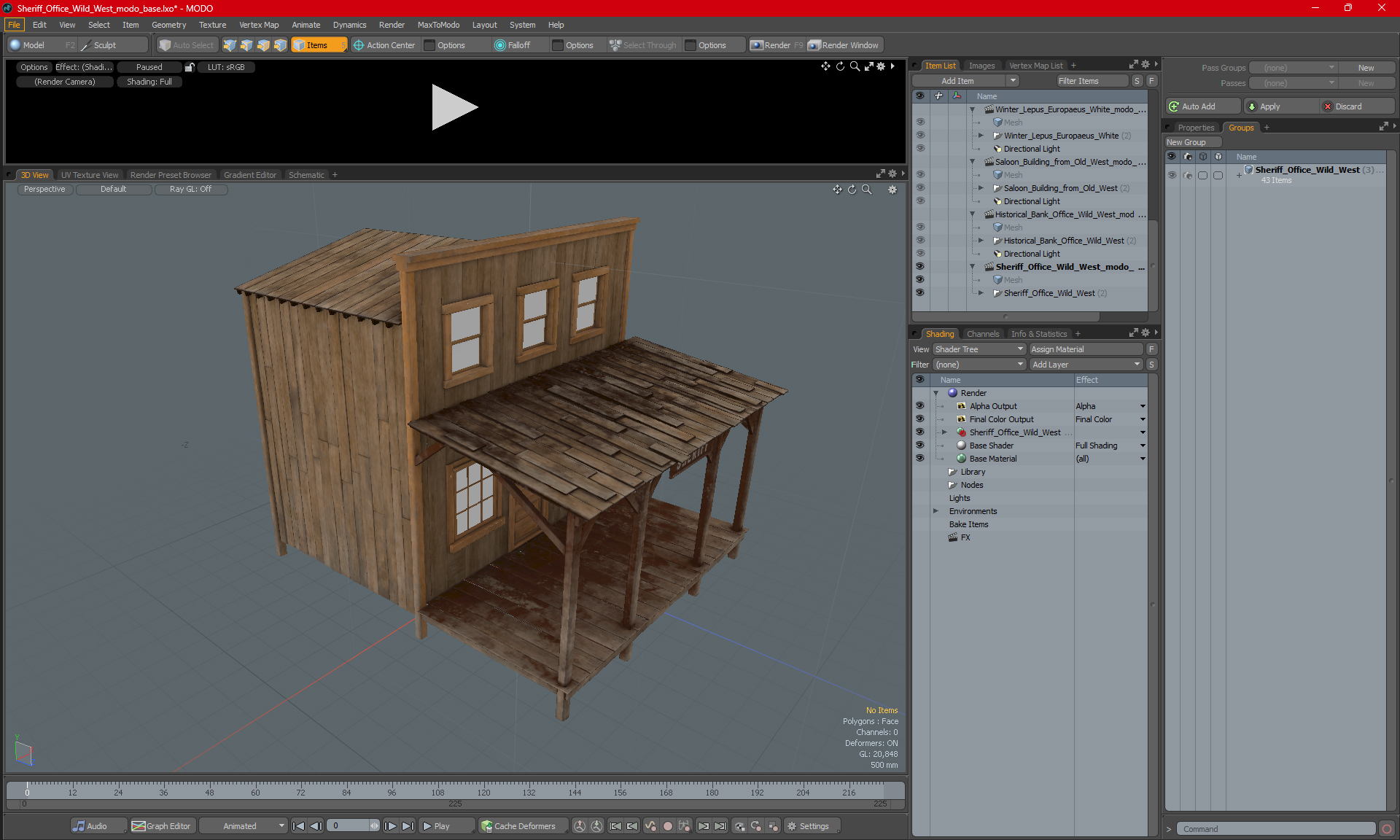Click the Vertices selection mode icon
Viewport: 1400px width, 840px height.
[x=230, y=45]
